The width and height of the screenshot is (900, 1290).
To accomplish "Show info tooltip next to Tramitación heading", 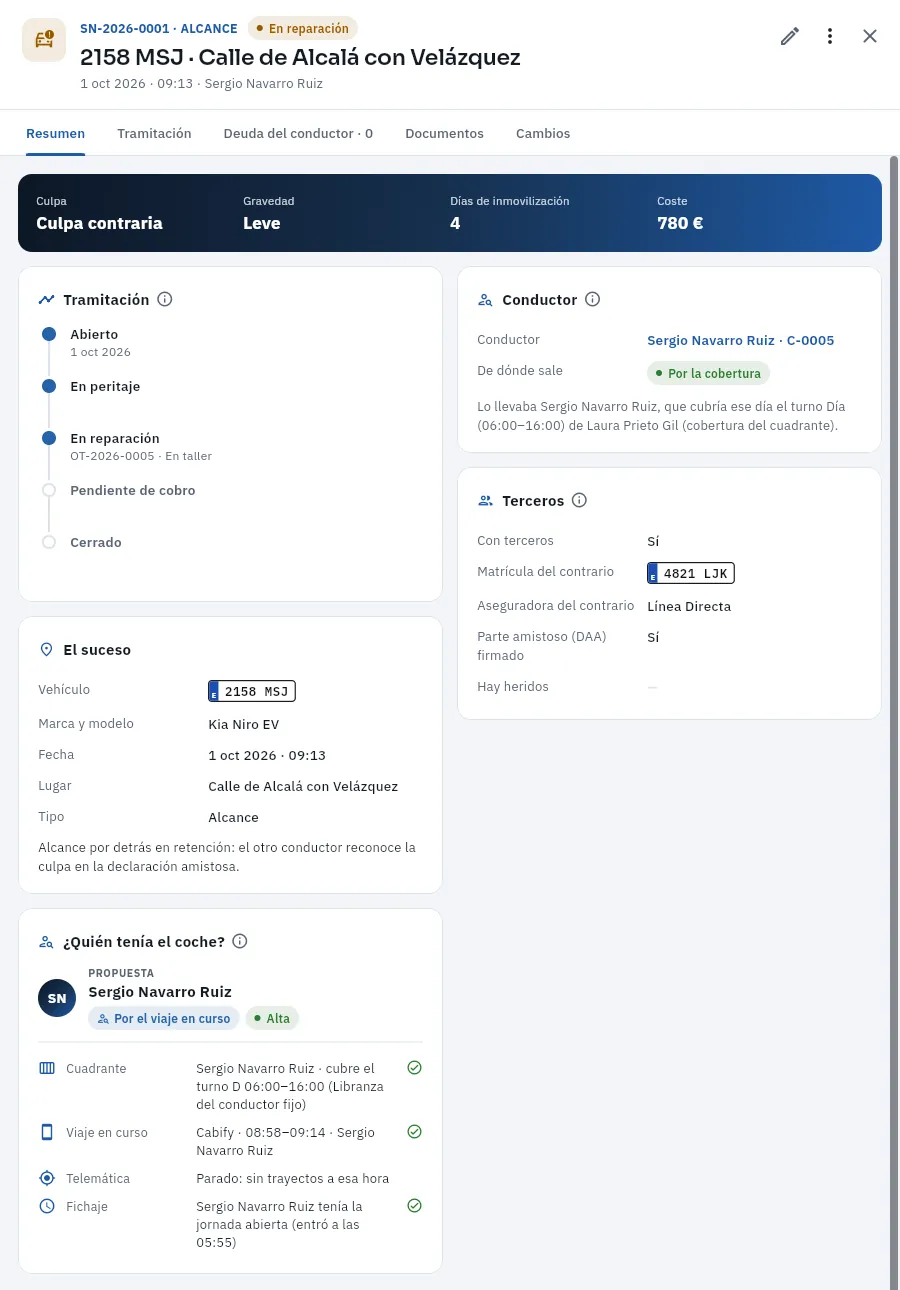I will (x=165, y=299).
